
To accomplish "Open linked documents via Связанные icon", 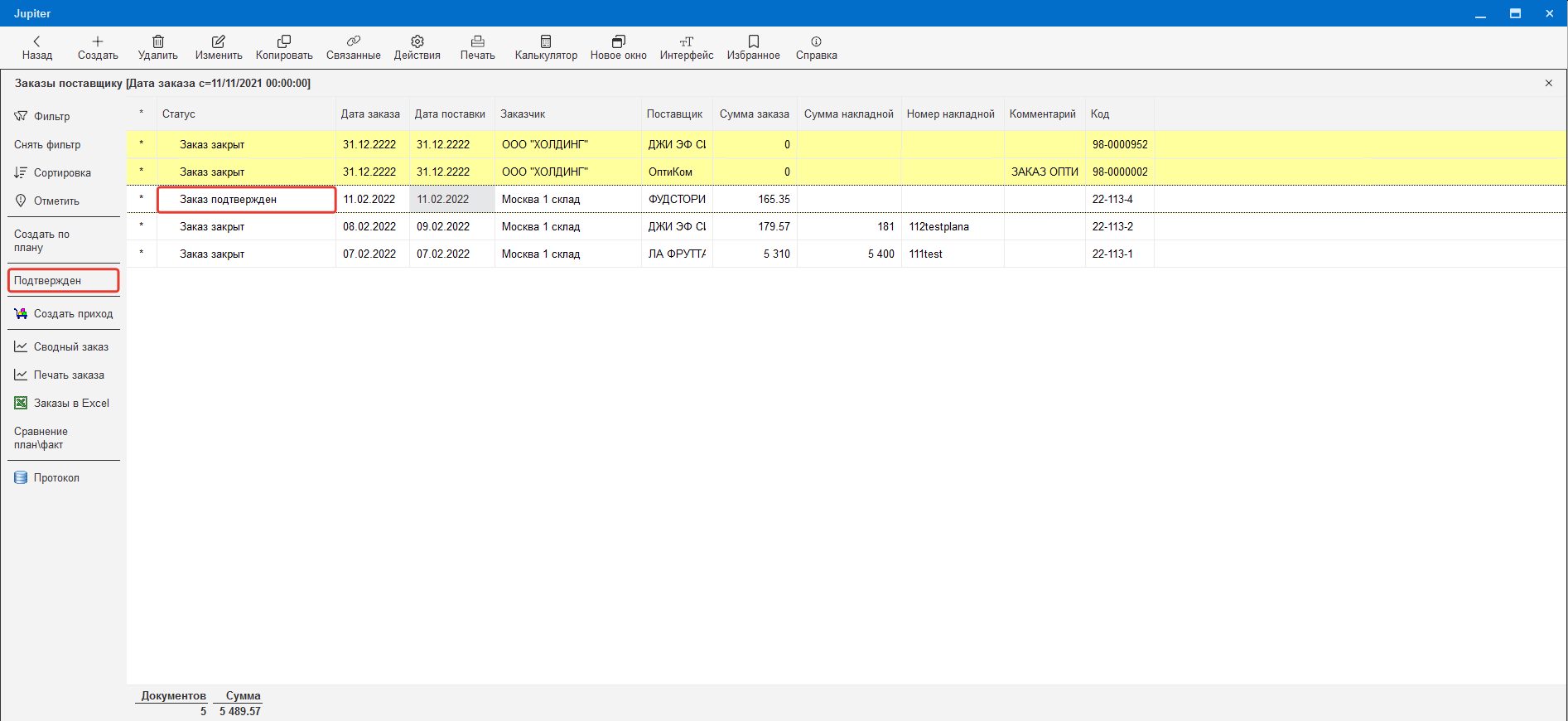I will coord(354,48).
